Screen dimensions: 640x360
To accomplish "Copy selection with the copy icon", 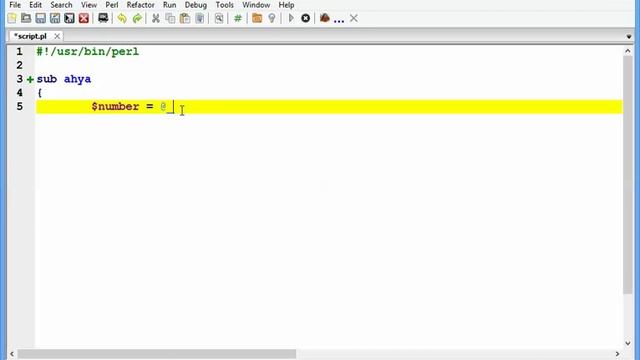I will (170, 18).
